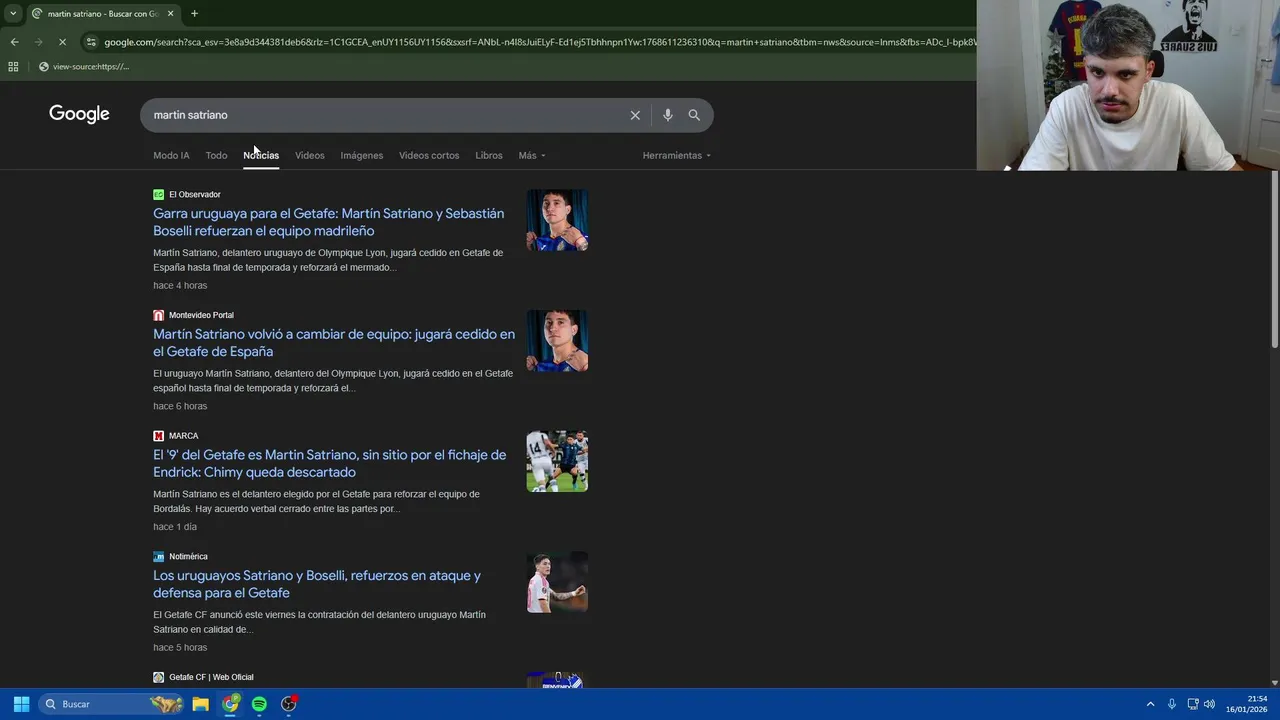Switch to Videos cortos tab
This screenshot has width=1280, height=720.
(x=429, y=155)
